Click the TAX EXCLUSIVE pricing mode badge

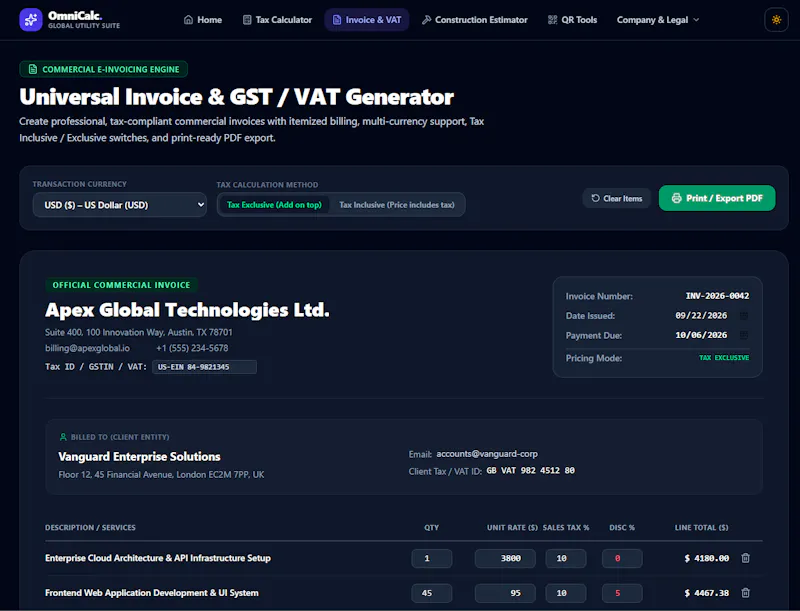724,358
